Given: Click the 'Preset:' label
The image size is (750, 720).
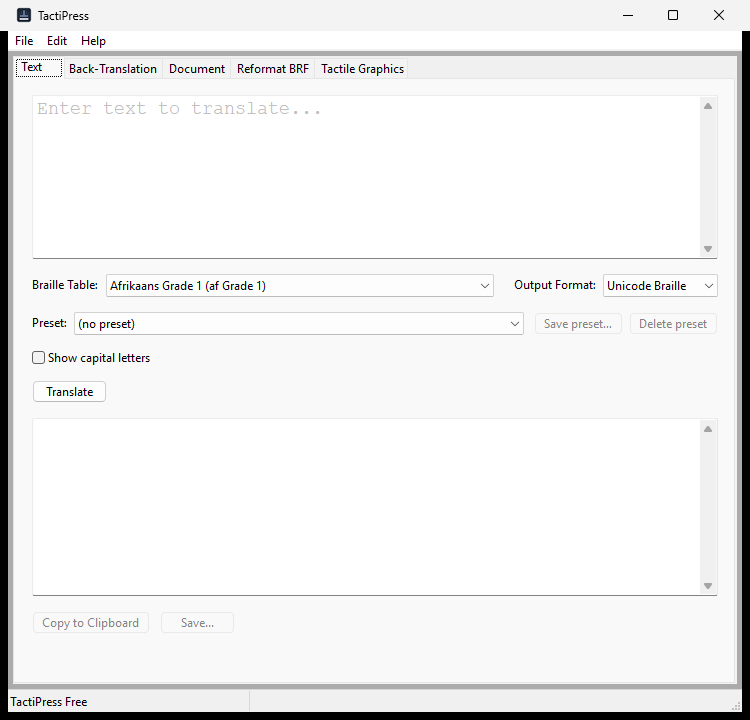Looking at the screenshot, I should click(x=49, y=323).
